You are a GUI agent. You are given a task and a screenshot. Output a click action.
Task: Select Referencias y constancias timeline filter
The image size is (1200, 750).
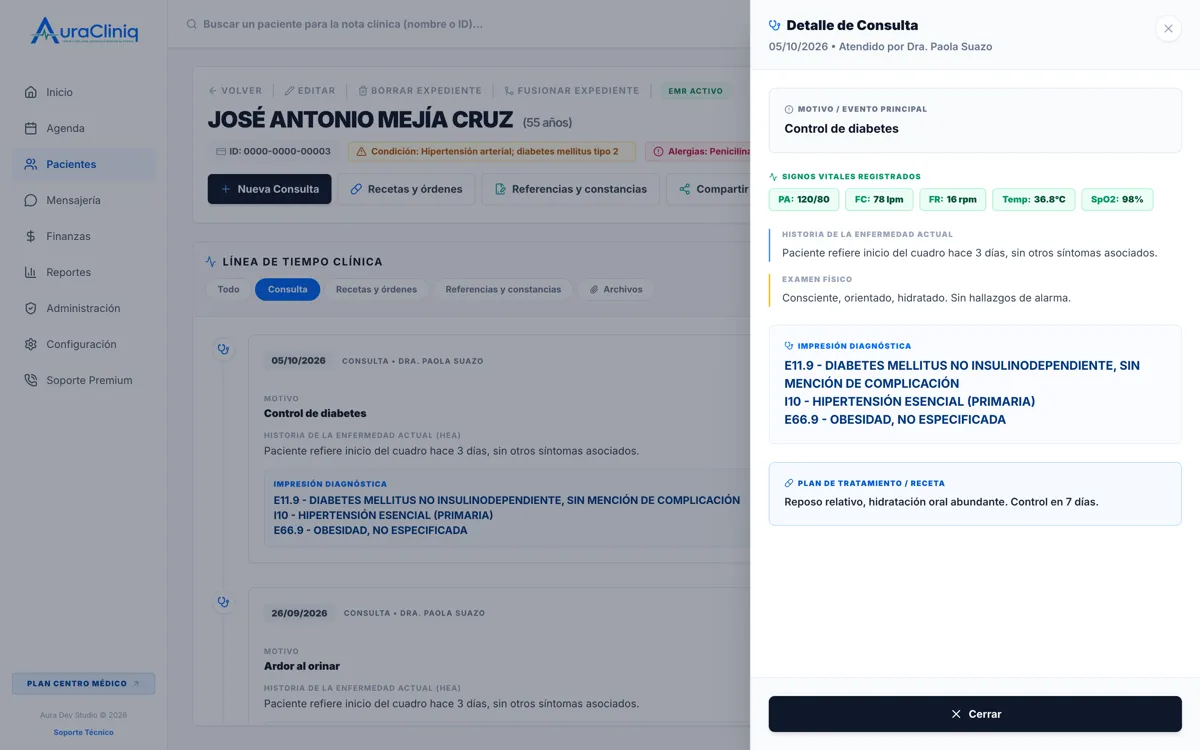tap(503, 289)
